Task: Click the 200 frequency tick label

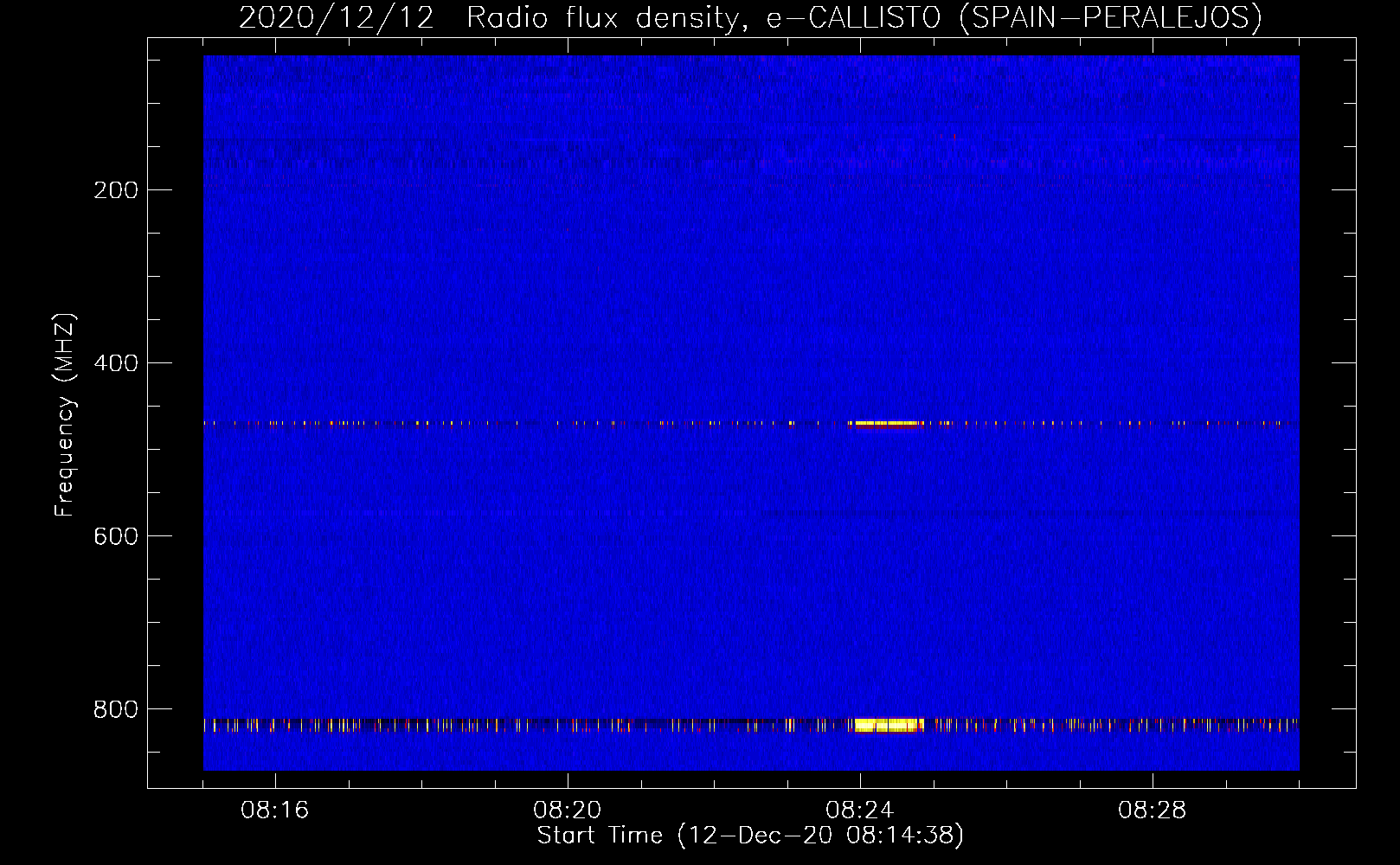Action: click(x=116, y=190)
